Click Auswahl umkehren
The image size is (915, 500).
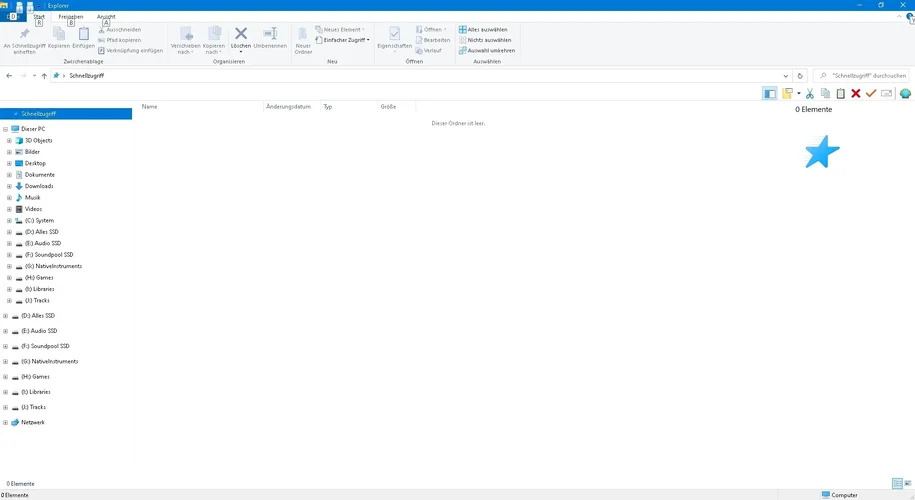487,50
